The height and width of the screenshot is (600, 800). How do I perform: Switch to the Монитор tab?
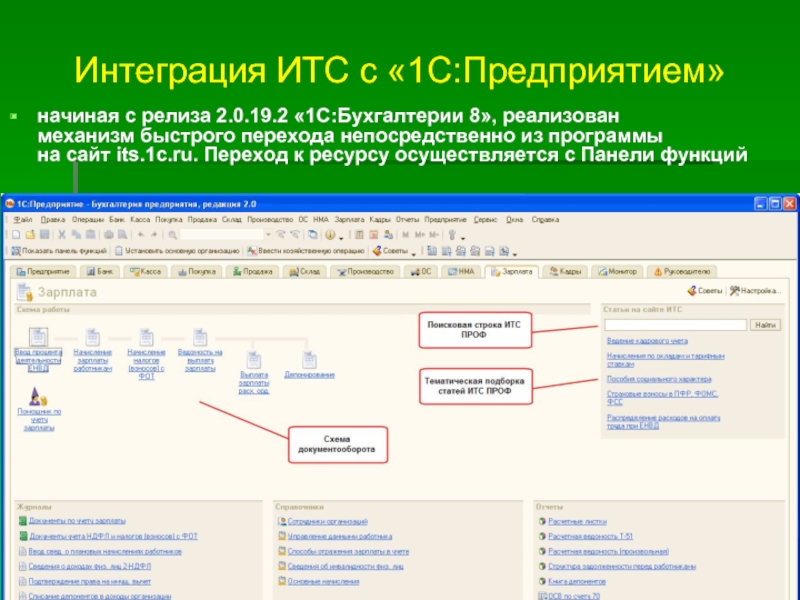coord(618,271)
